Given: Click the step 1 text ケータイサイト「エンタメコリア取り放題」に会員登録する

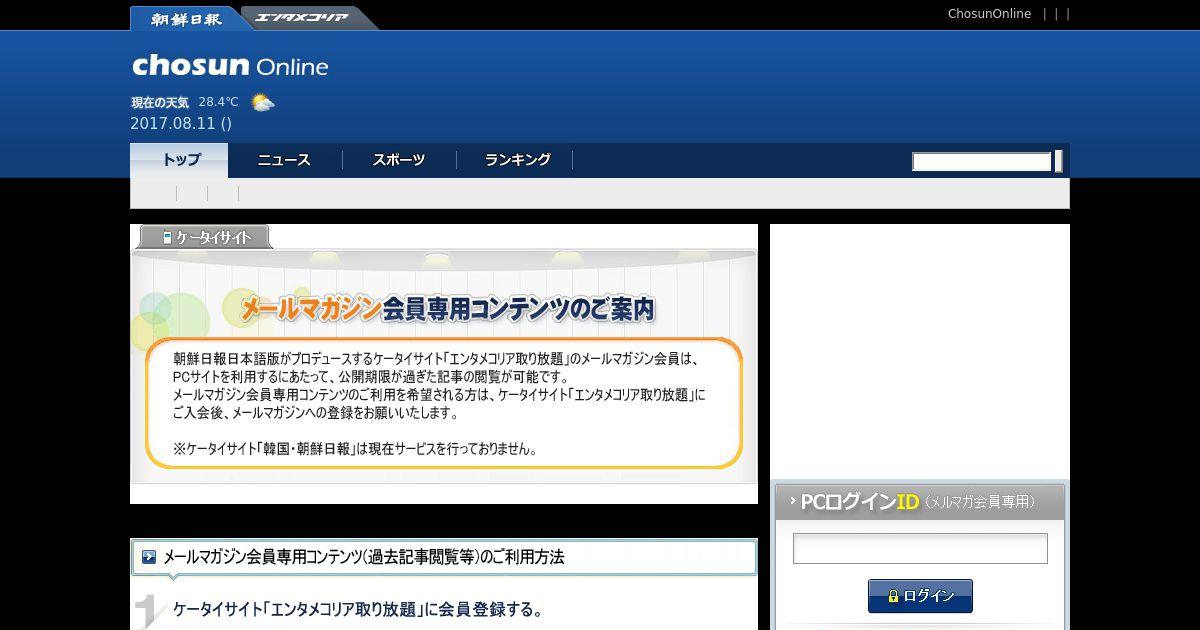Looking at the screenshot, I should click(358, 609).
